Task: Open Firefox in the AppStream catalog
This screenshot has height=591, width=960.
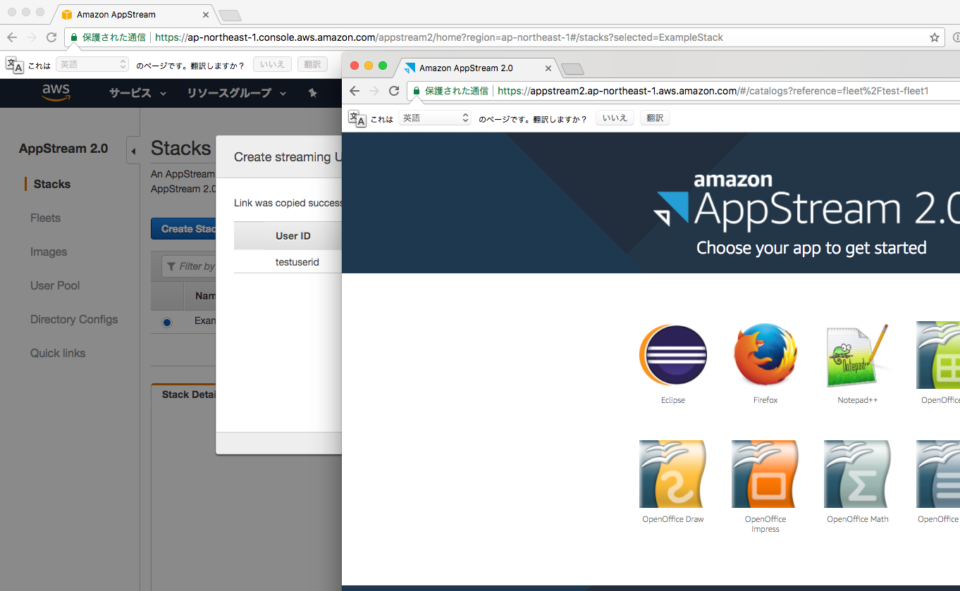Action: [x=765, y=355]
